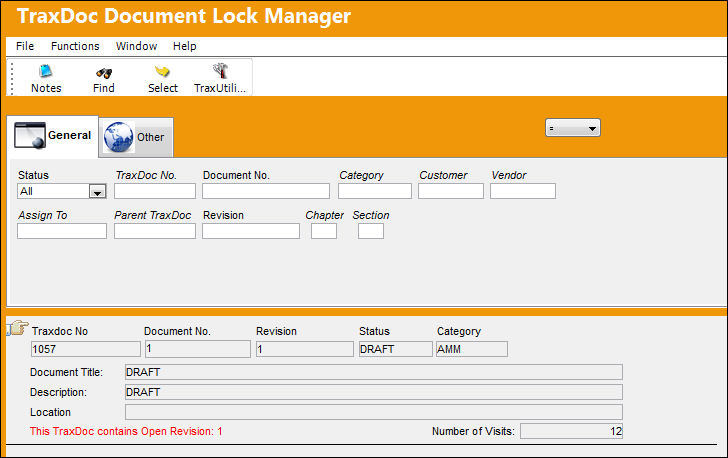The image size is (728, 458).
Task: Switch to the General tab
Action: point(52,136)
